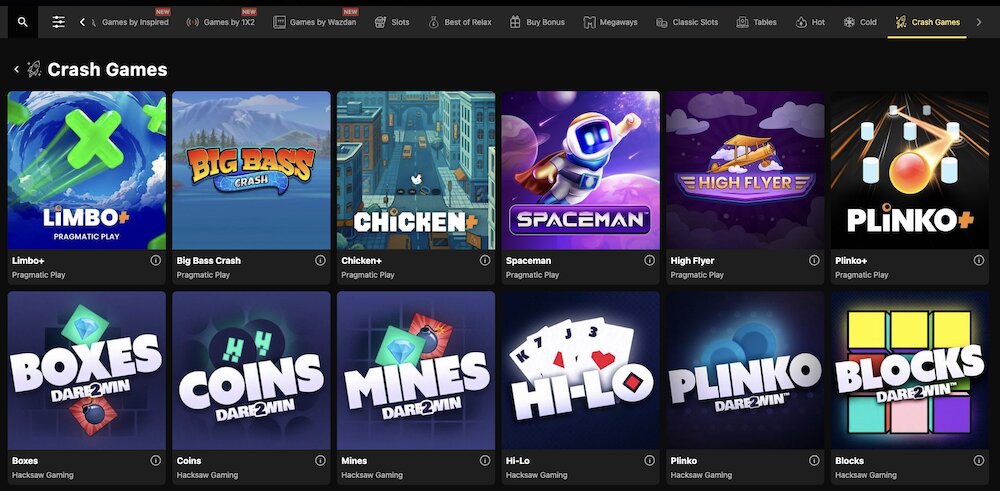This screenshot has height=491, width=1000.
Task: Click Pragmatic Play under Chicken+
Action: (368, 275)
